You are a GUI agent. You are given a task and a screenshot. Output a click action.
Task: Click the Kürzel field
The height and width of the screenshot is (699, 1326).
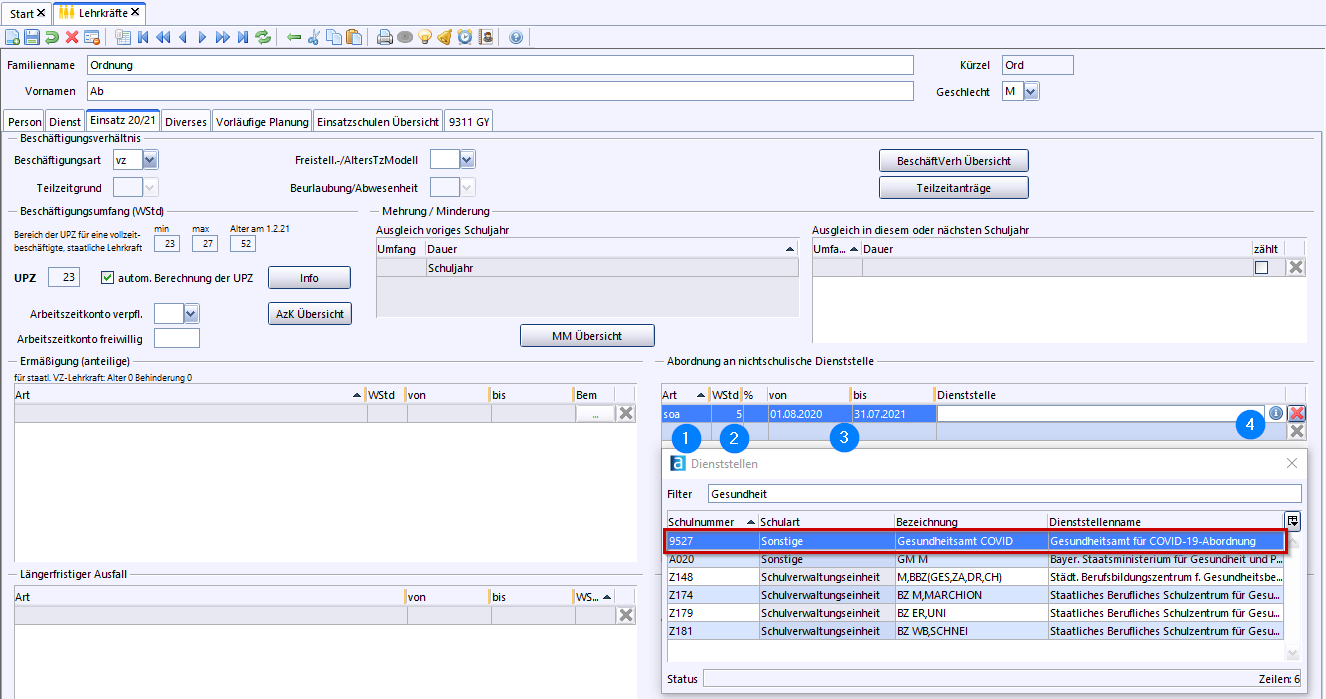[x=1038, y=65]
